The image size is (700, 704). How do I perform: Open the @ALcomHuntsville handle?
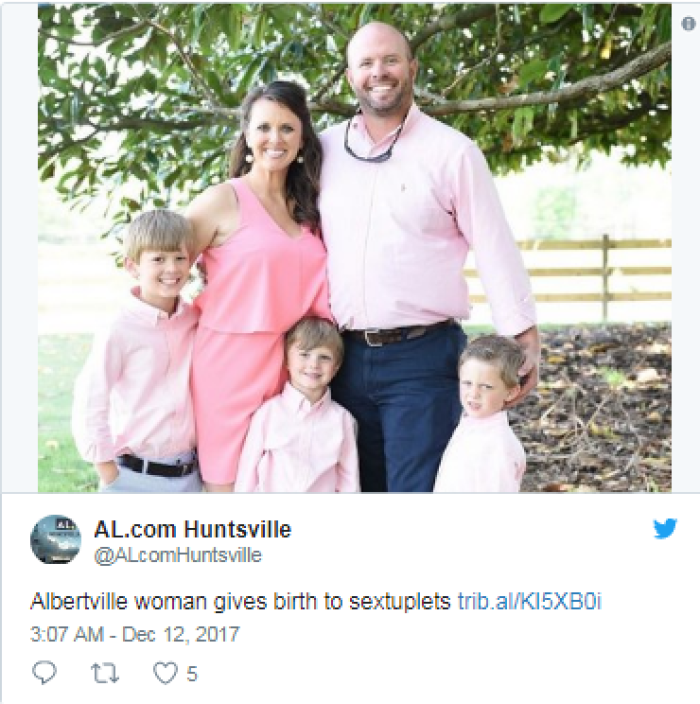point(178,555)
